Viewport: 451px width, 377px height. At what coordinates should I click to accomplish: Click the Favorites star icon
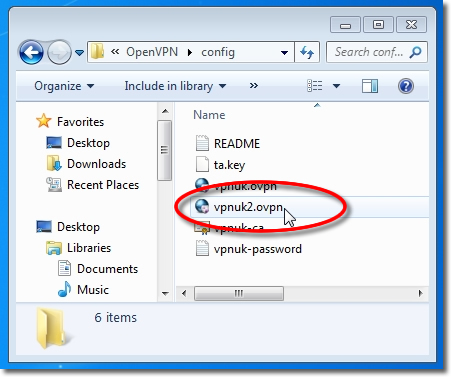[x=44, y=121]
